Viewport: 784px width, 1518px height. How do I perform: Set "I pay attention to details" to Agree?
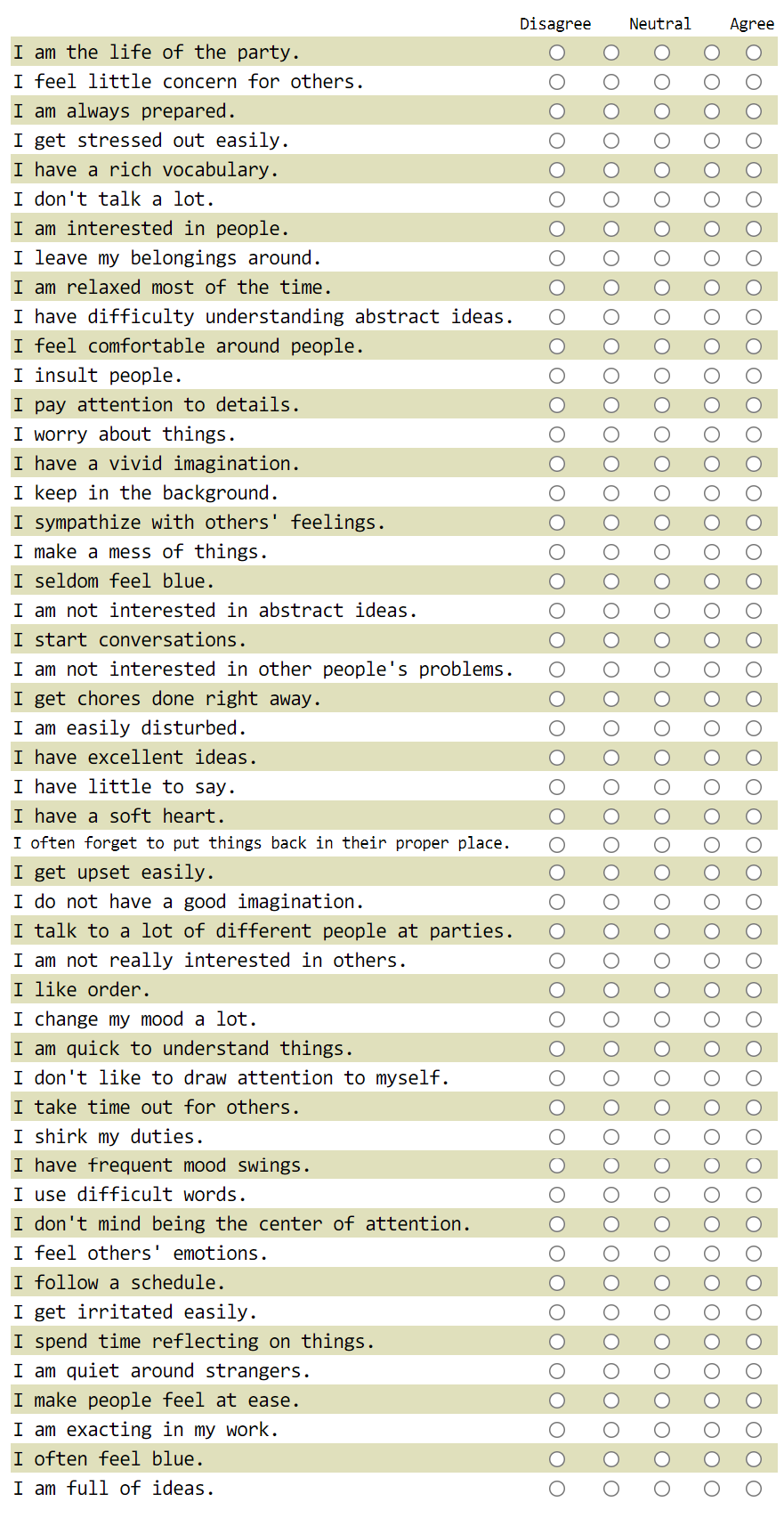(754, 405)
